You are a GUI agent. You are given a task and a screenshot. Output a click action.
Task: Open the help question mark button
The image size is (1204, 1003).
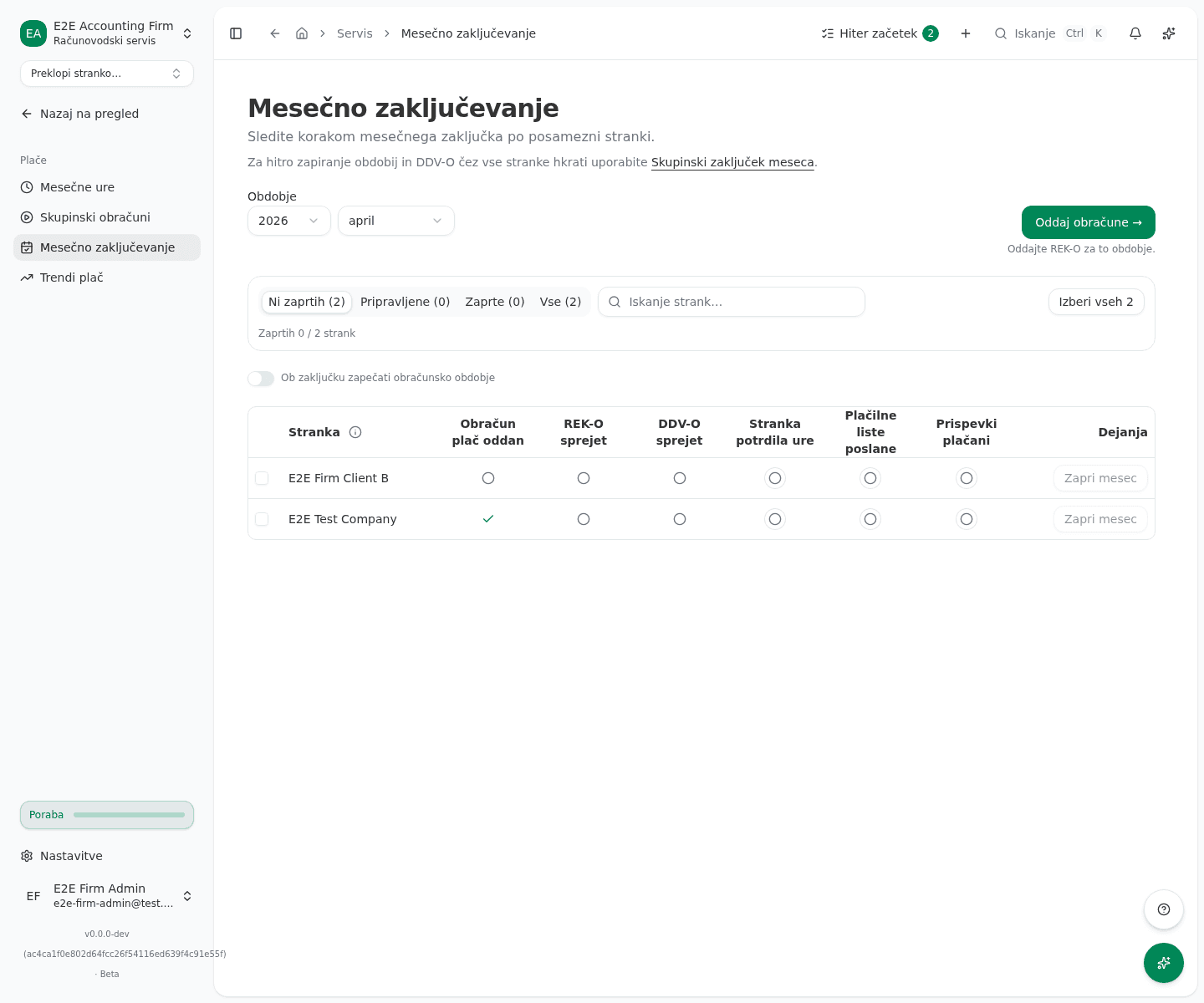[1164, 909]
